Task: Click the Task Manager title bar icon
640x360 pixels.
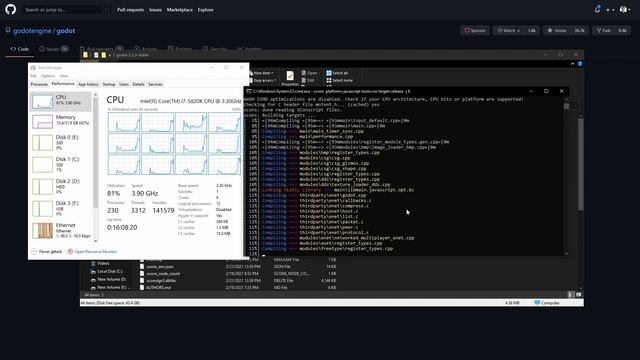Action: tap(33, 68)
